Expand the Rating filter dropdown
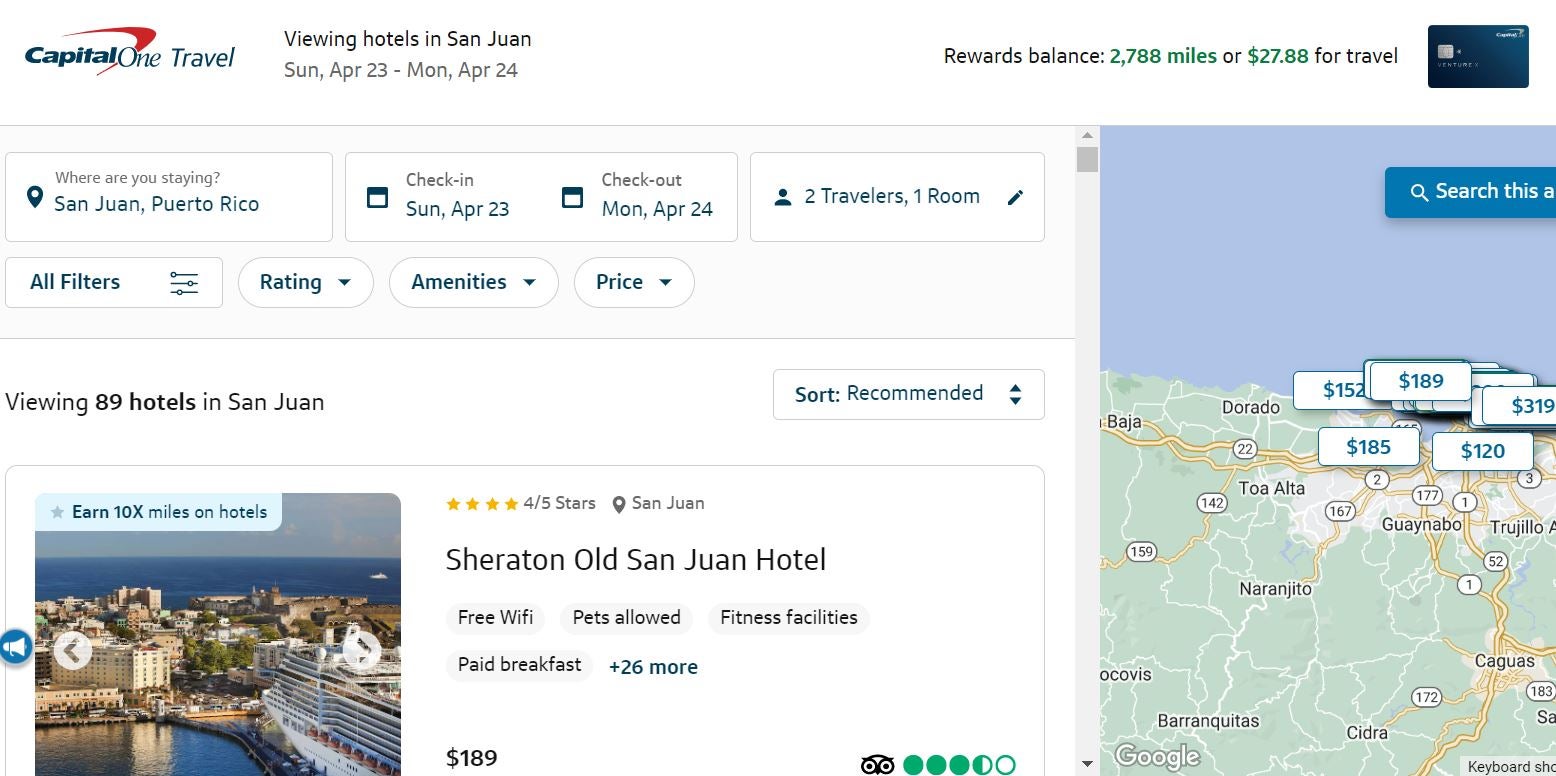Viewport: 1556px width, 776px height. click(305, 283)
